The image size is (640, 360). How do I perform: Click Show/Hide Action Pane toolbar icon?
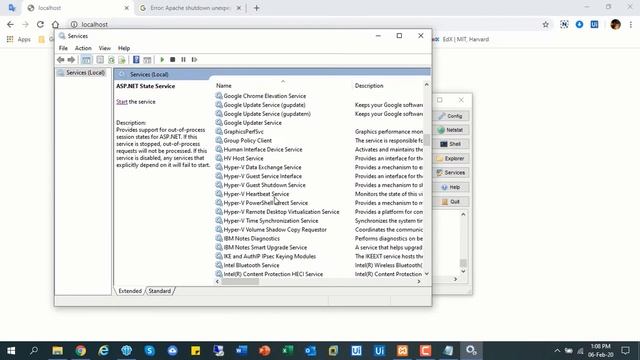click(x=147, y=60)
